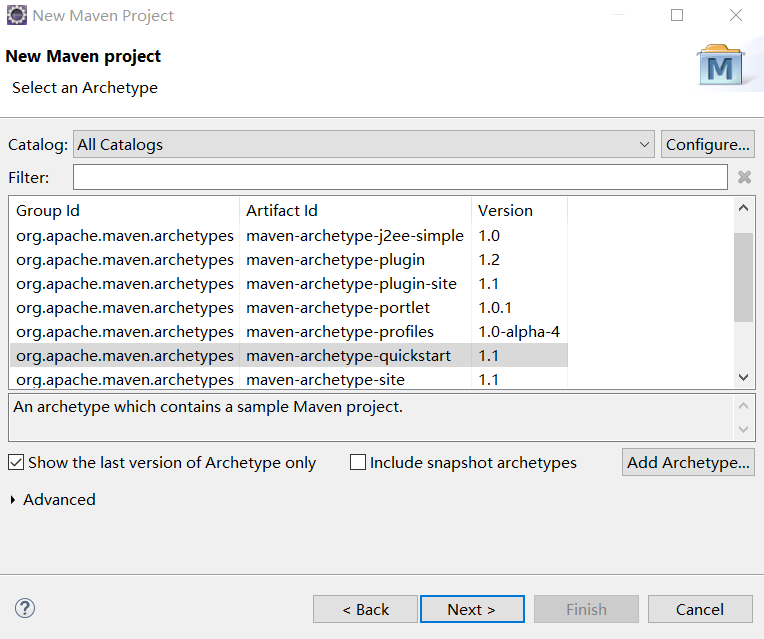Sort by Artifact Id column header

(355, 210)
